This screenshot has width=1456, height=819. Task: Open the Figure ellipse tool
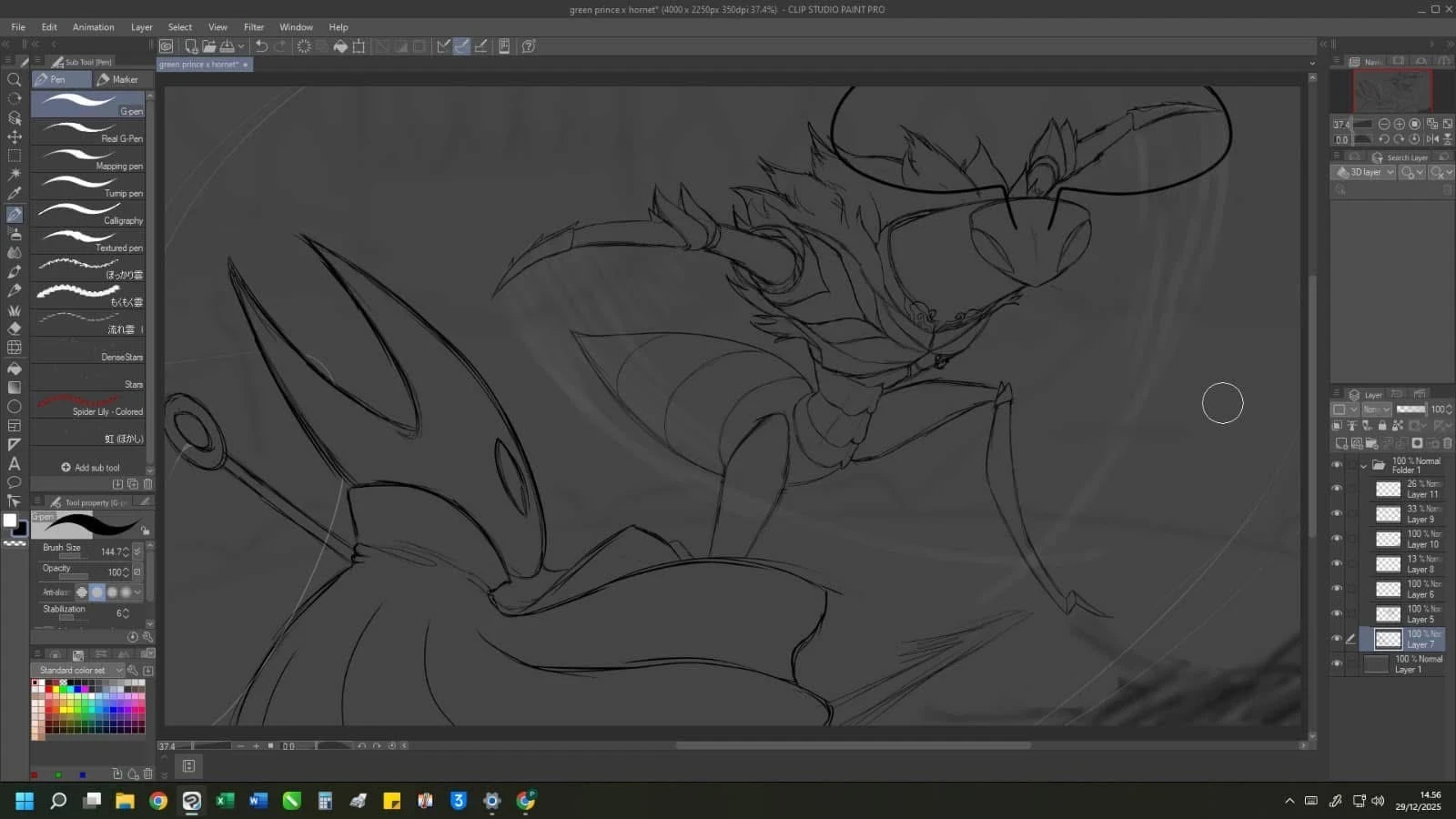[x=15, y=406]
